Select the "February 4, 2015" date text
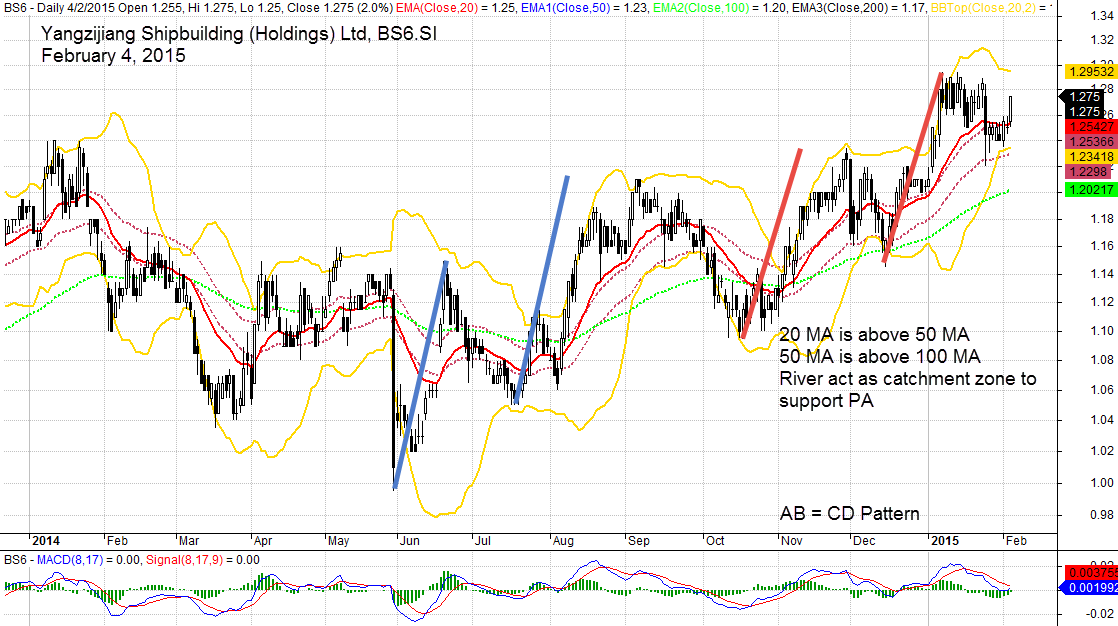 click(x=113, y=56)
